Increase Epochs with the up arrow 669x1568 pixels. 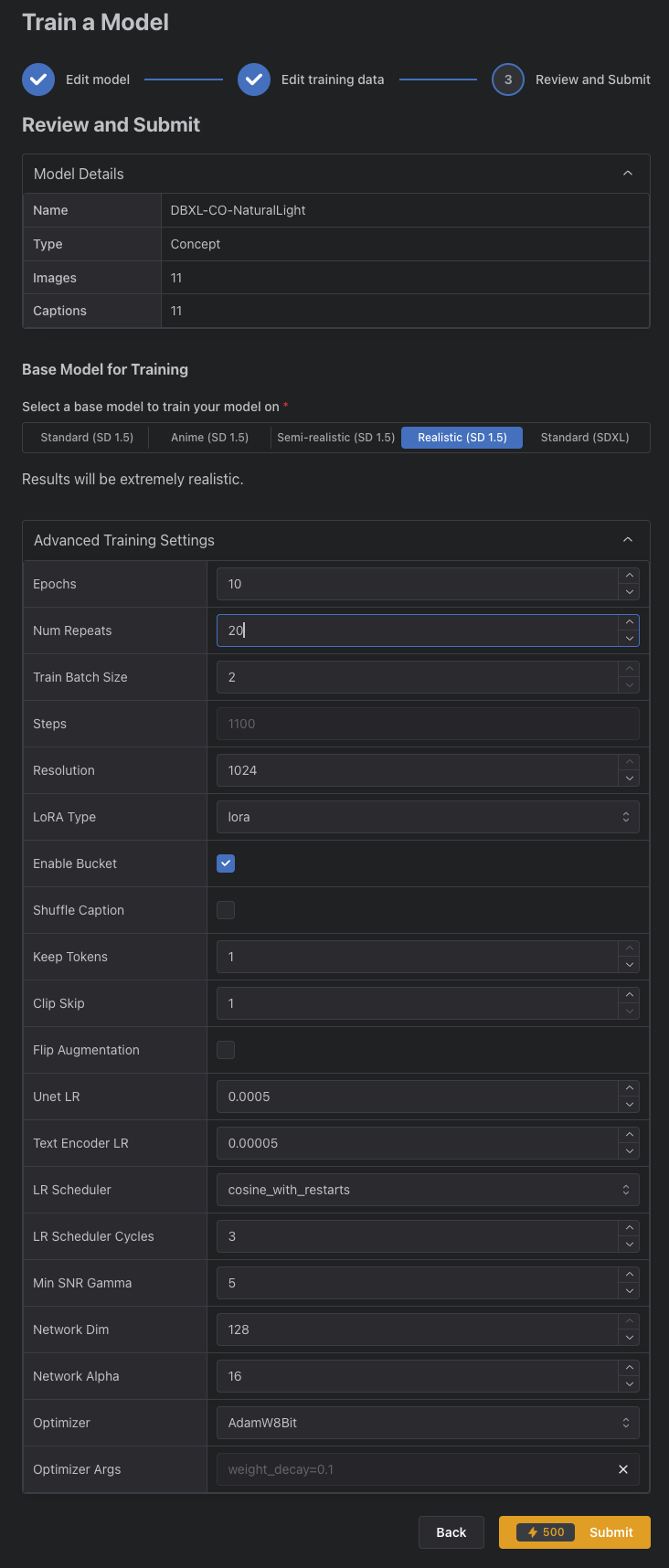[629, 576]
